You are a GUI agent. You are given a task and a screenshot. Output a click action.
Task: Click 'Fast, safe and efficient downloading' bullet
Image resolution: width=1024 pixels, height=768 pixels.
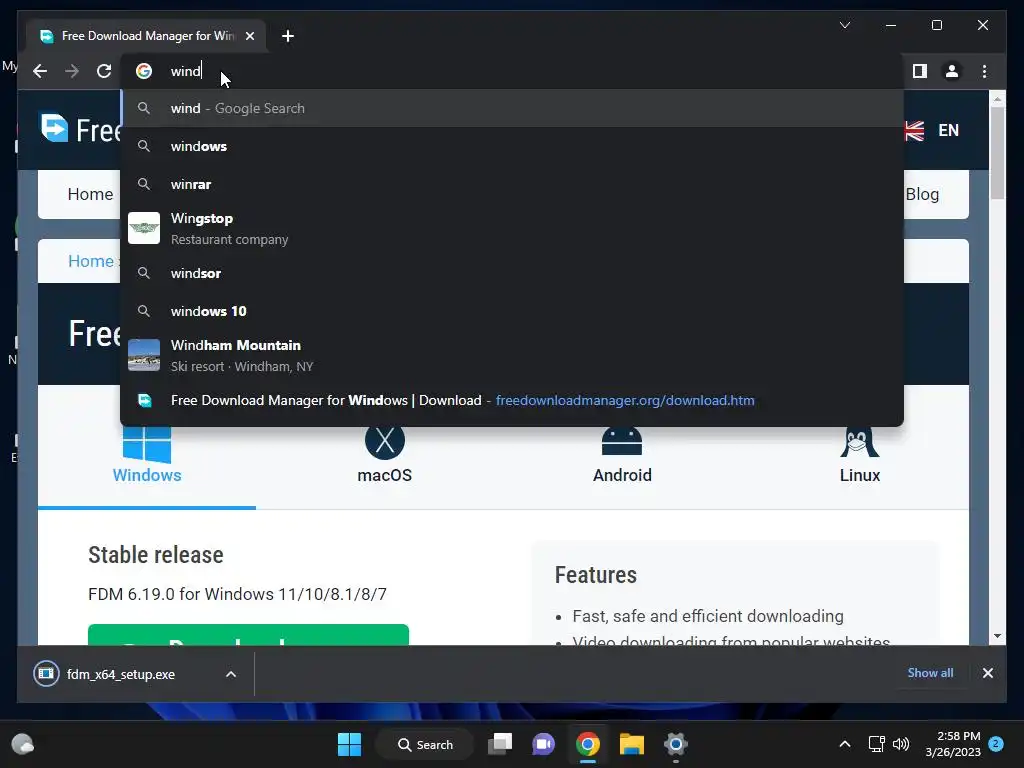[708, 616]
